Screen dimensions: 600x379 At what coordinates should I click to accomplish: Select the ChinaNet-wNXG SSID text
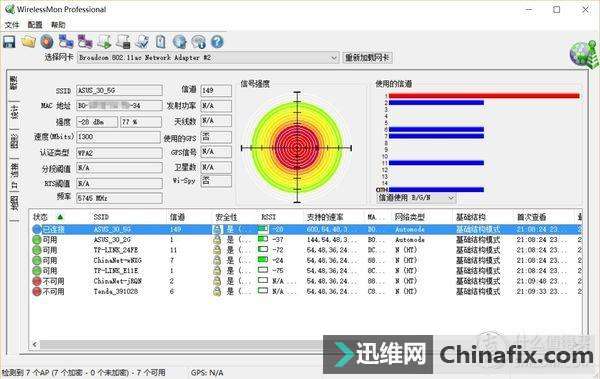[x=117, y=261]
